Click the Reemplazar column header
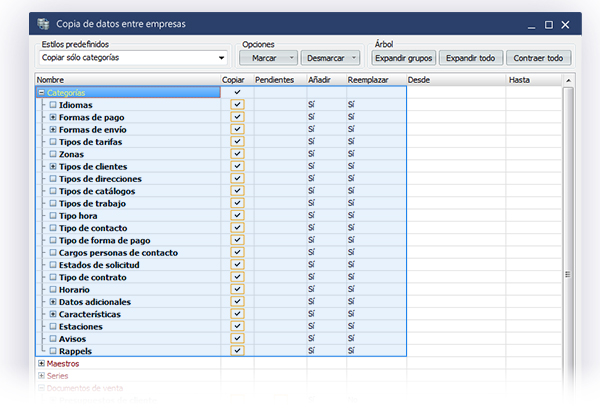 tap(376, 79)
